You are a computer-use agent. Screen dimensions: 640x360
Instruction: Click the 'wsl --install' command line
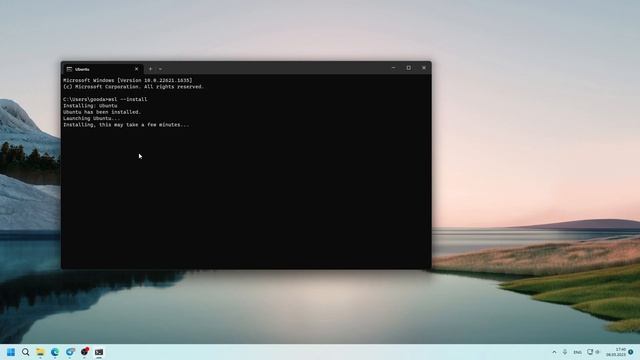click(x=105, y=99)
